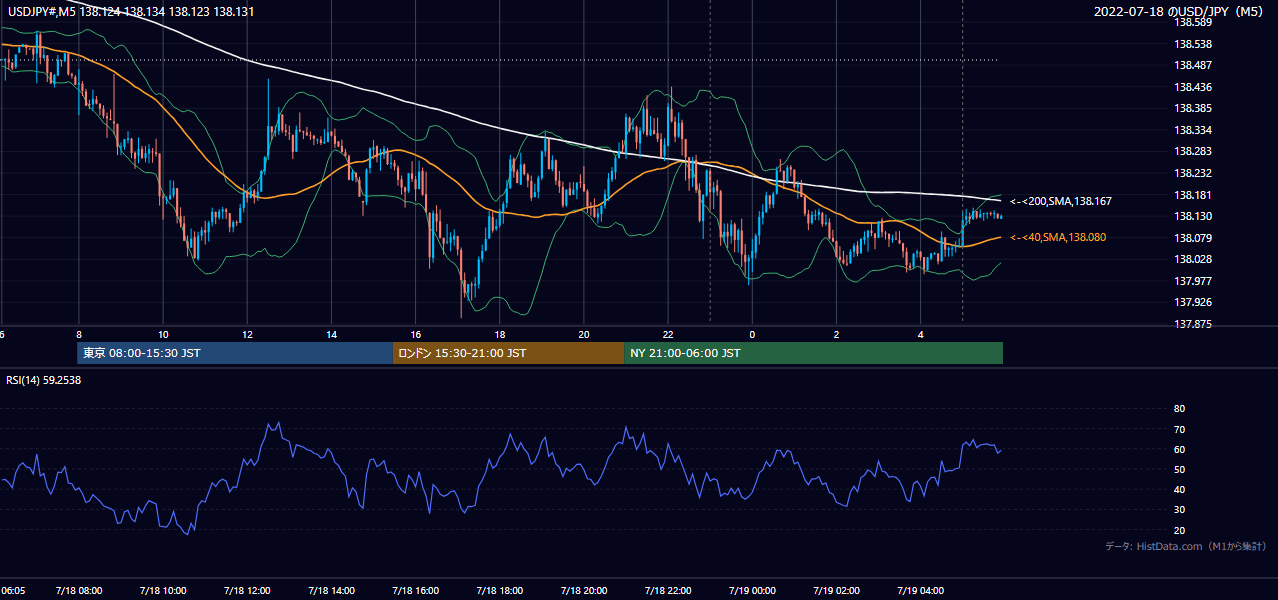The height and width of the screenshot is (600, 1278).
Task: Click RSI scale value 30
Action: pyautogui.click(x=1180, y=510)
